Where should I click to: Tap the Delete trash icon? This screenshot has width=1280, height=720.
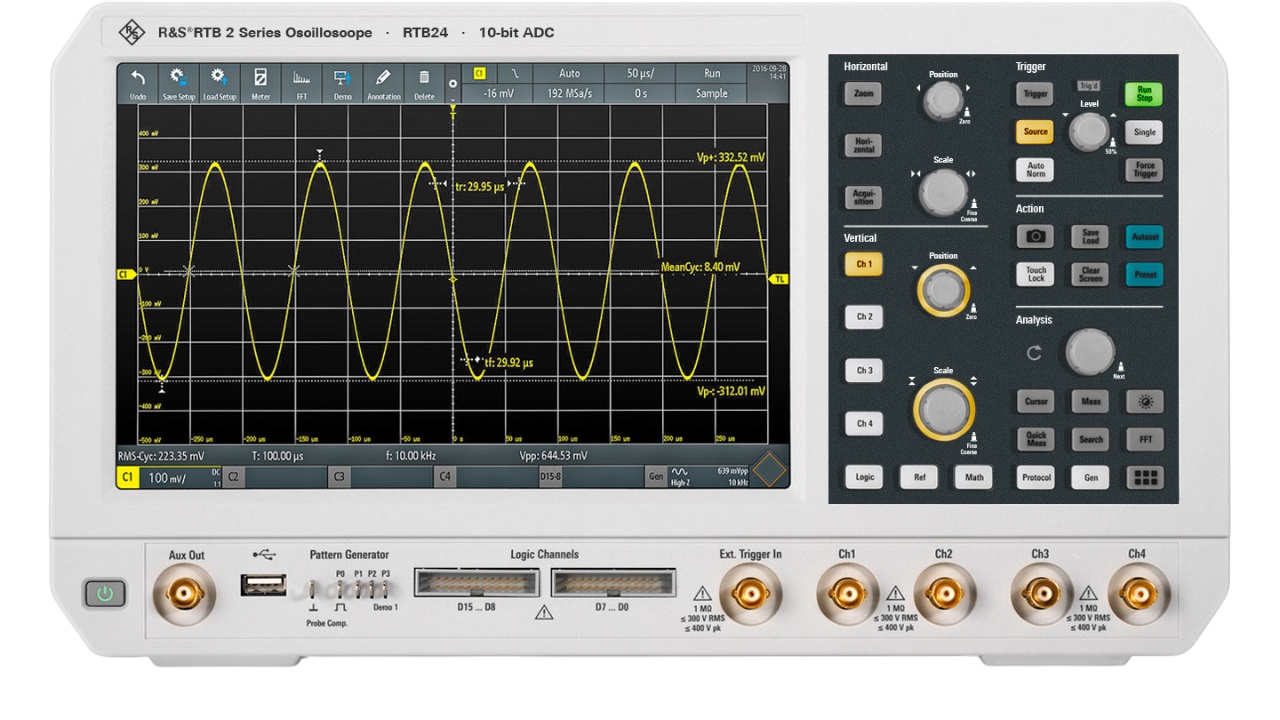424,80
